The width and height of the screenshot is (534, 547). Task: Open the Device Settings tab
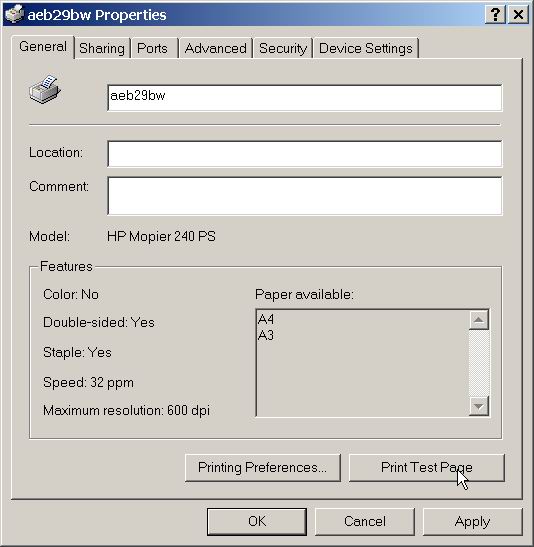pyautogui.click(x=366, y=48)
